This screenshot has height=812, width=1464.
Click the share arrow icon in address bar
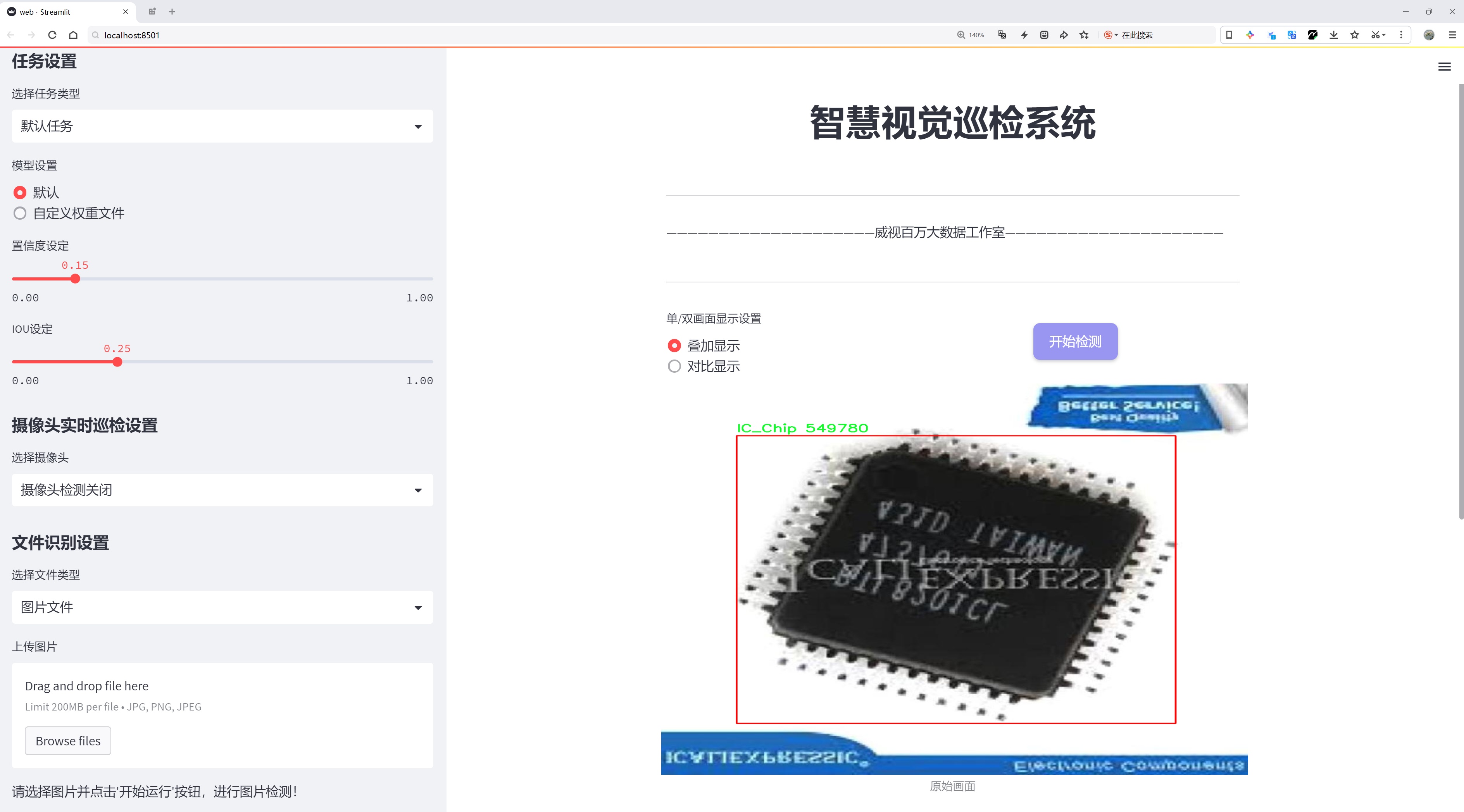[x=1064, y=34]
